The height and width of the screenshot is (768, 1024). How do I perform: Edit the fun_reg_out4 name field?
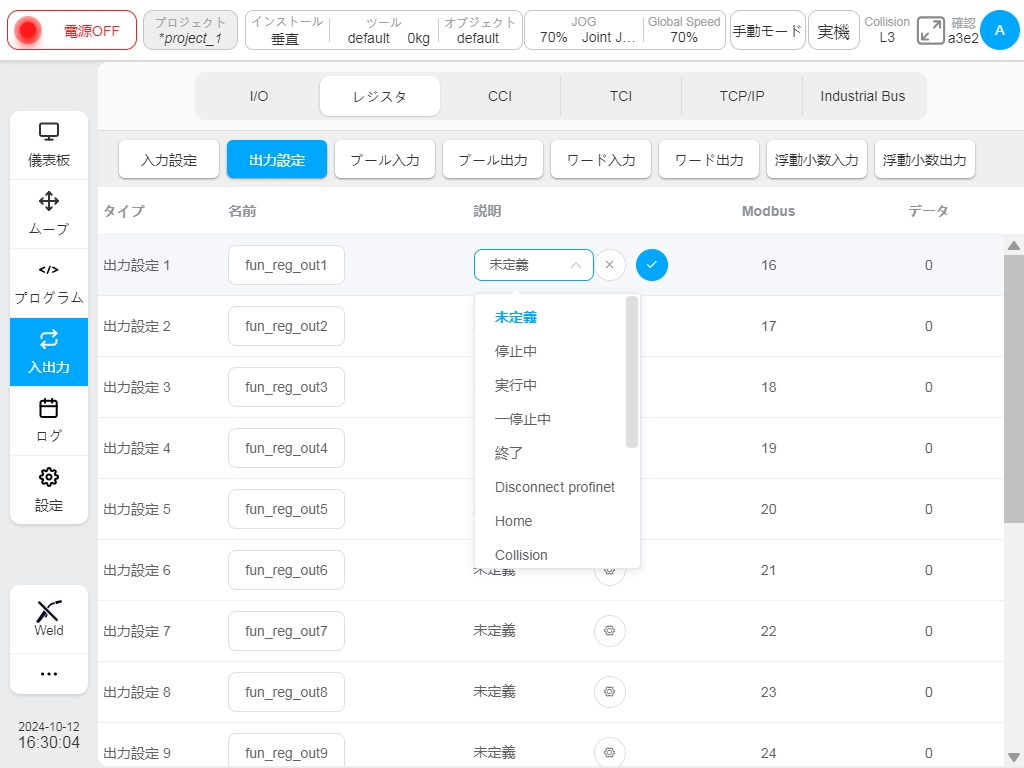point(286,448)
